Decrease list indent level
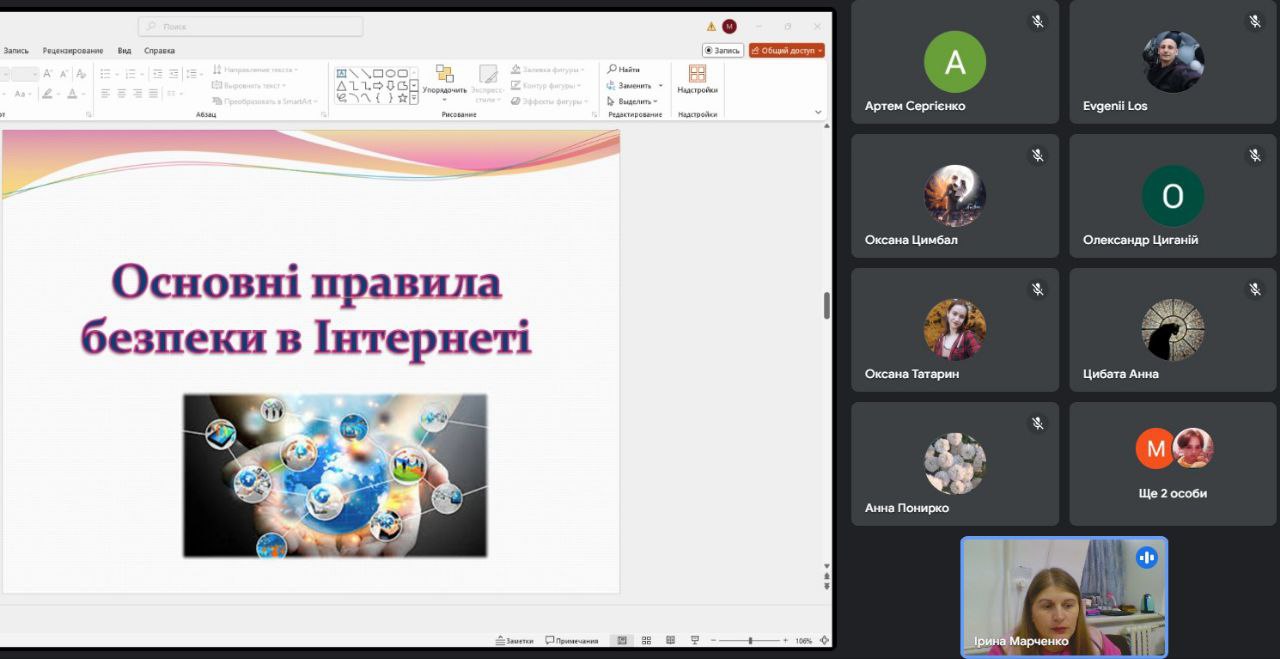The image size is (1280, 659). click(x=158, y=73)
